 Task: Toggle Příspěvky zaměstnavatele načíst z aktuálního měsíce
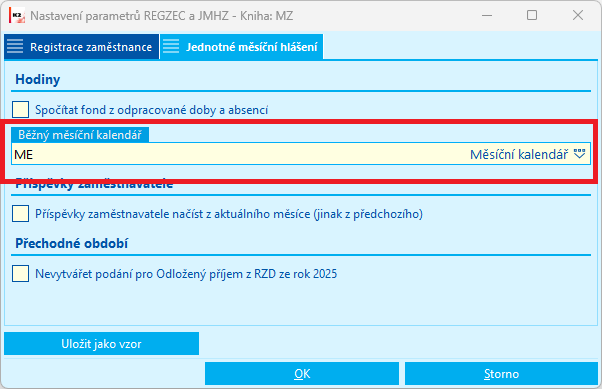(20, 214)
